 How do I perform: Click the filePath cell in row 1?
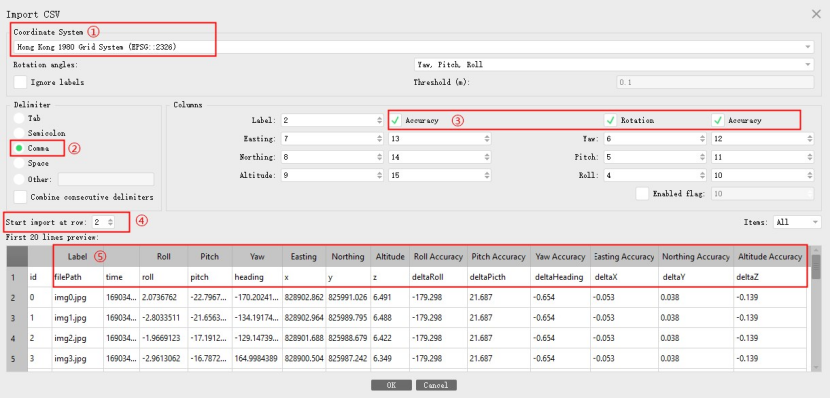click(77, 277)
